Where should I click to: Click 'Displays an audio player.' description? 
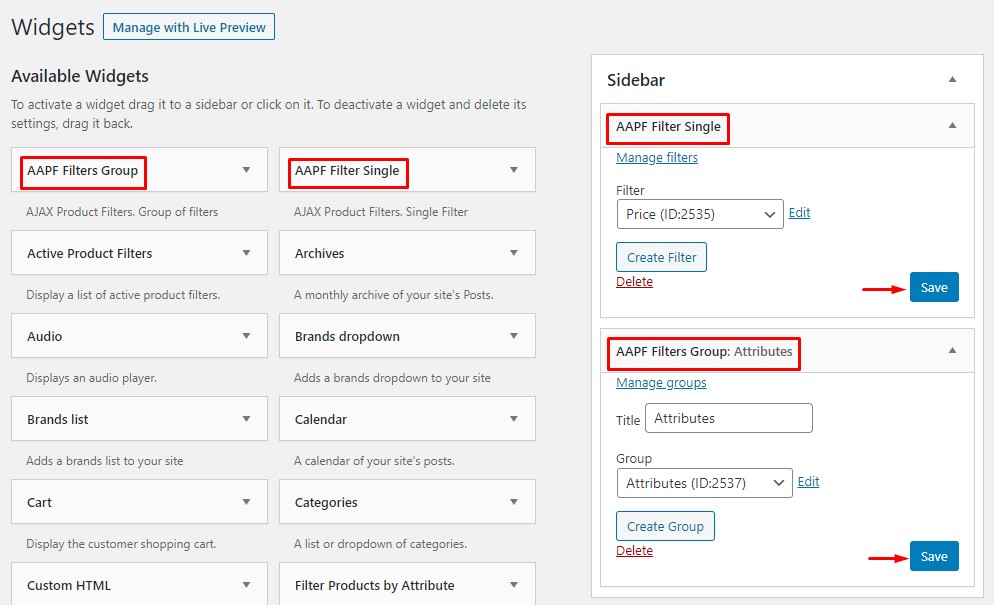pyautogui.click(x=91, y=378)
